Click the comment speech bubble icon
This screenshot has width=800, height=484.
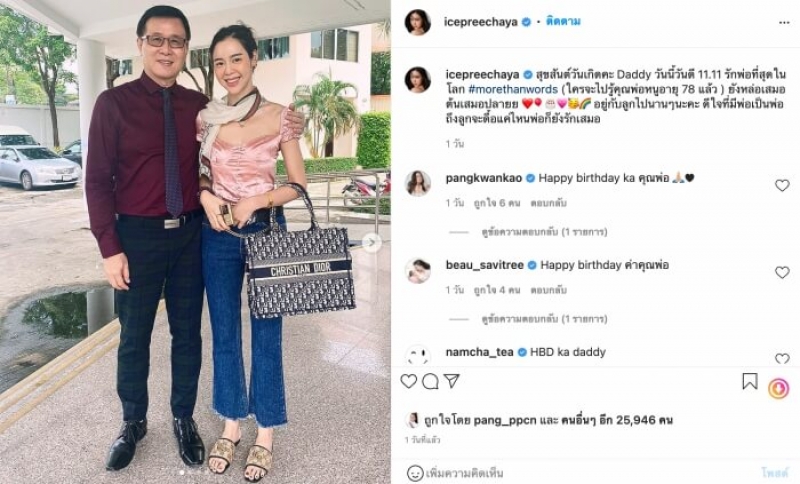[431, 381]
